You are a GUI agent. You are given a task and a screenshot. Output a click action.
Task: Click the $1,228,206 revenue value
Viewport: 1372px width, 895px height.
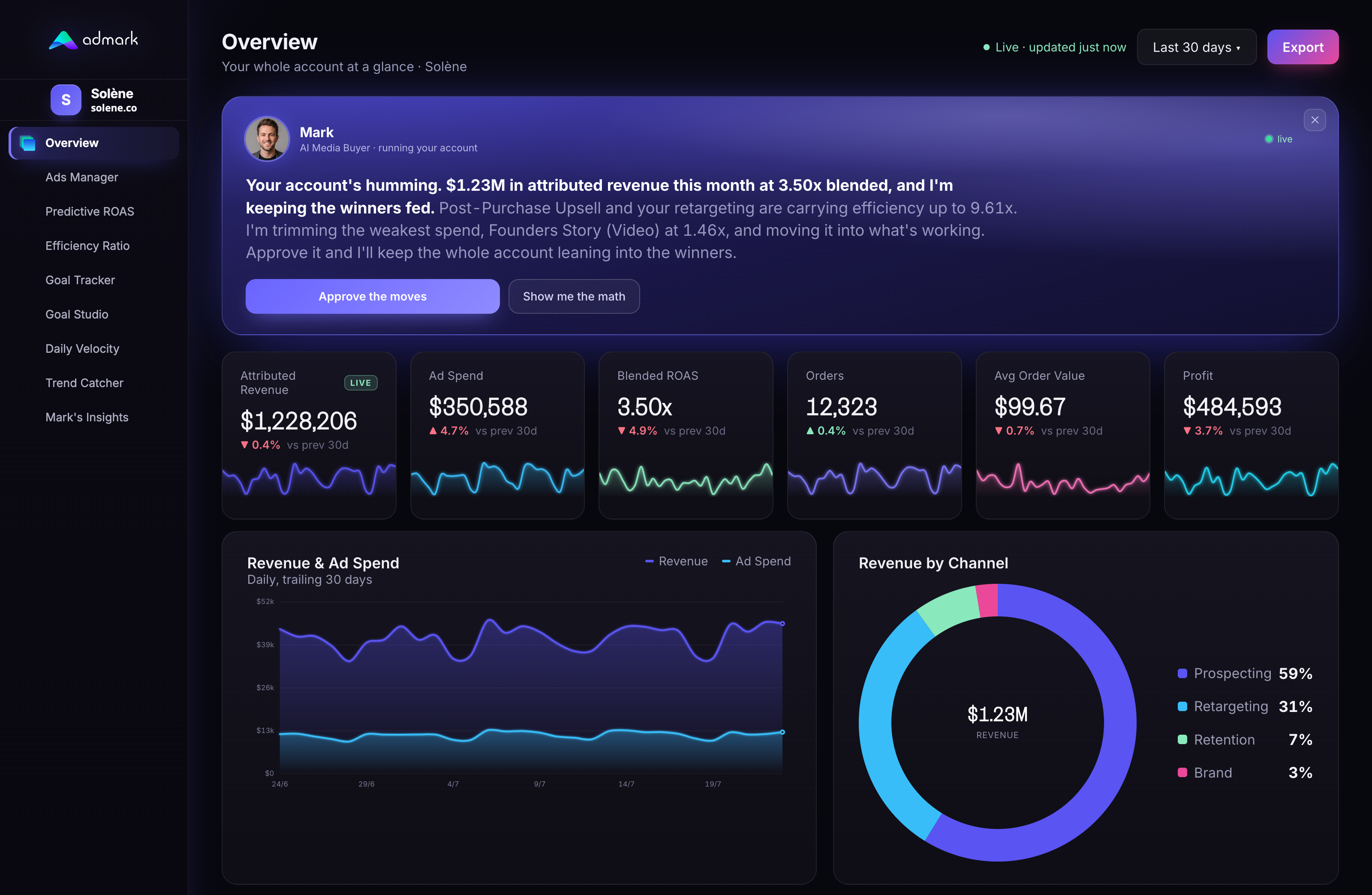(x=298, y=420)
